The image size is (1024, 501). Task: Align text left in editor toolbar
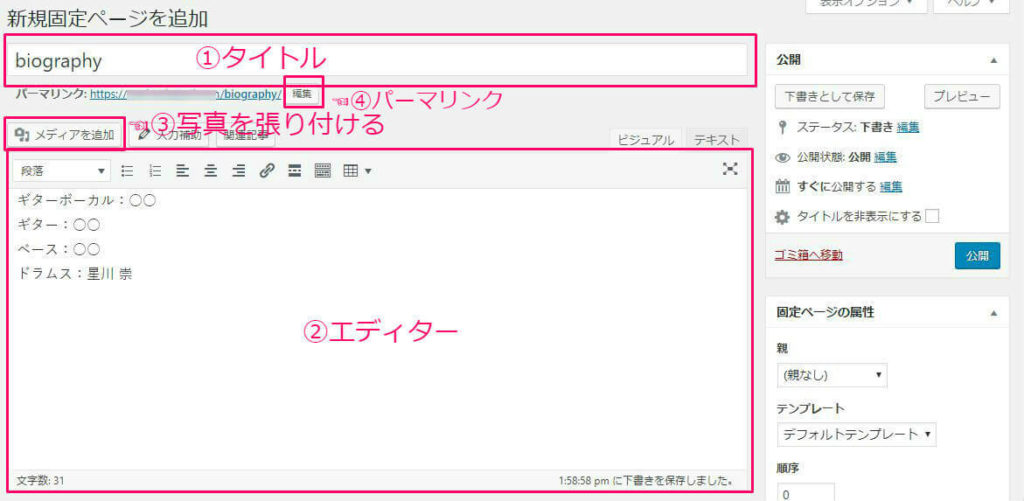(x=183, y=171)
